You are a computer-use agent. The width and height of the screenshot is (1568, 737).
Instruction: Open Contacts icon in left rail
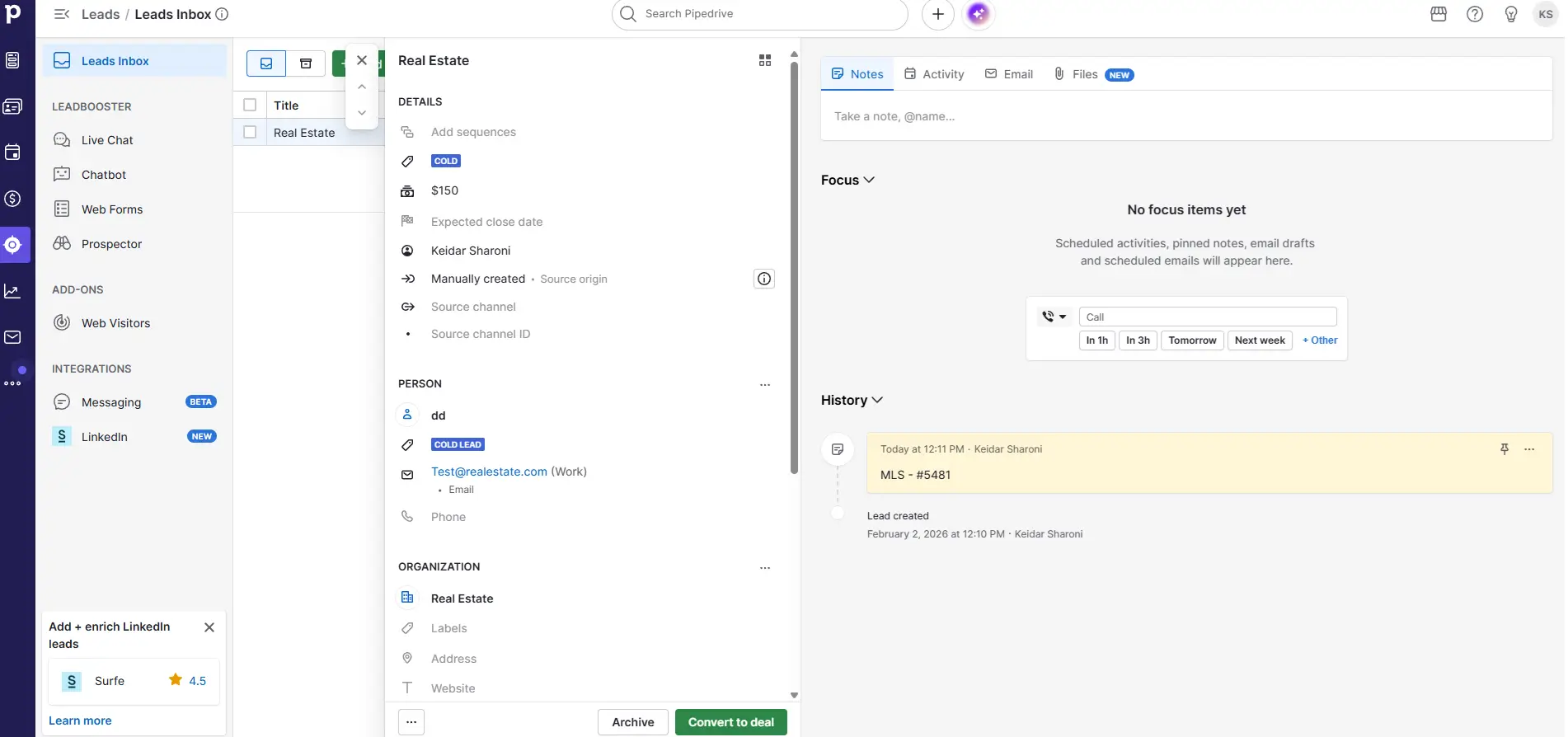[x=12, y=106]
